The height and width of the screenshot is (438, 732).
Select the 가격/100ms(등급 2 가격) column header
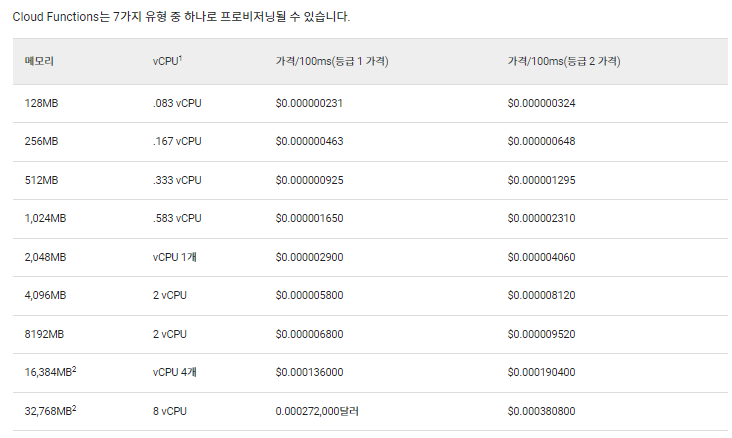pyautogui.click(x=563, y=62)
